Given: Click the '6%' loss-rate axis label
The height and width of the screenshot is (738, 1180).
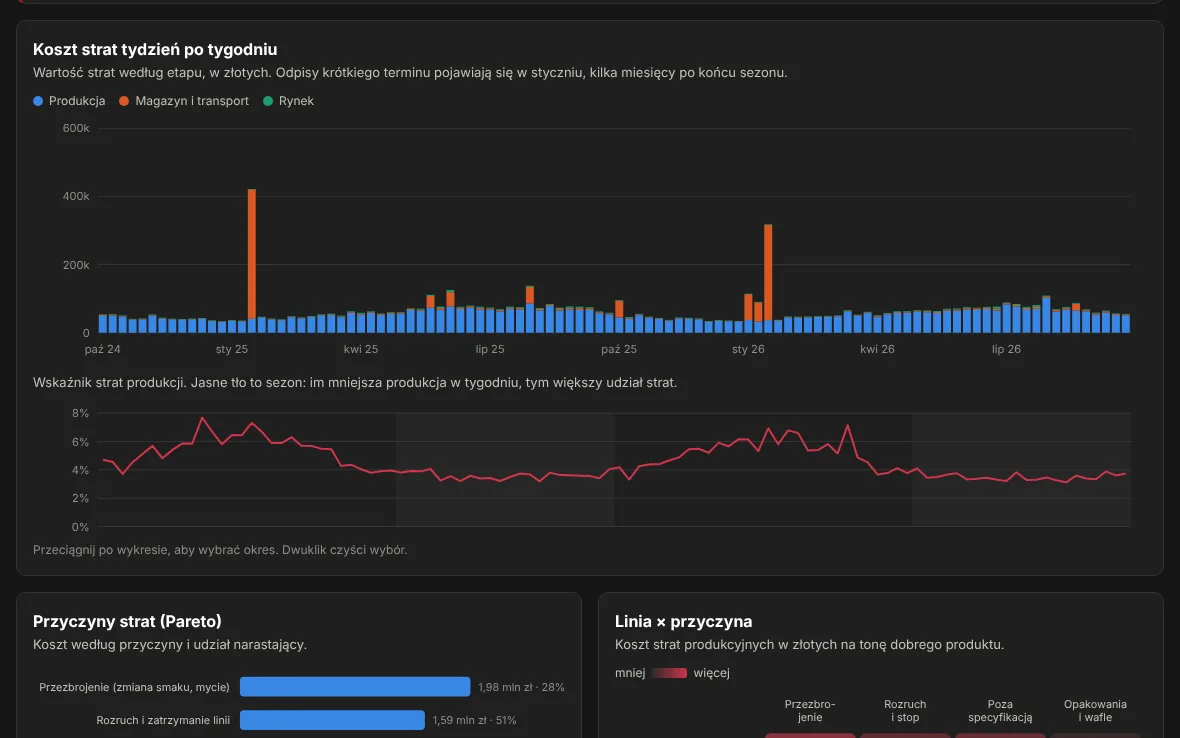Looking at the screenshot, I should coord(81,442).
